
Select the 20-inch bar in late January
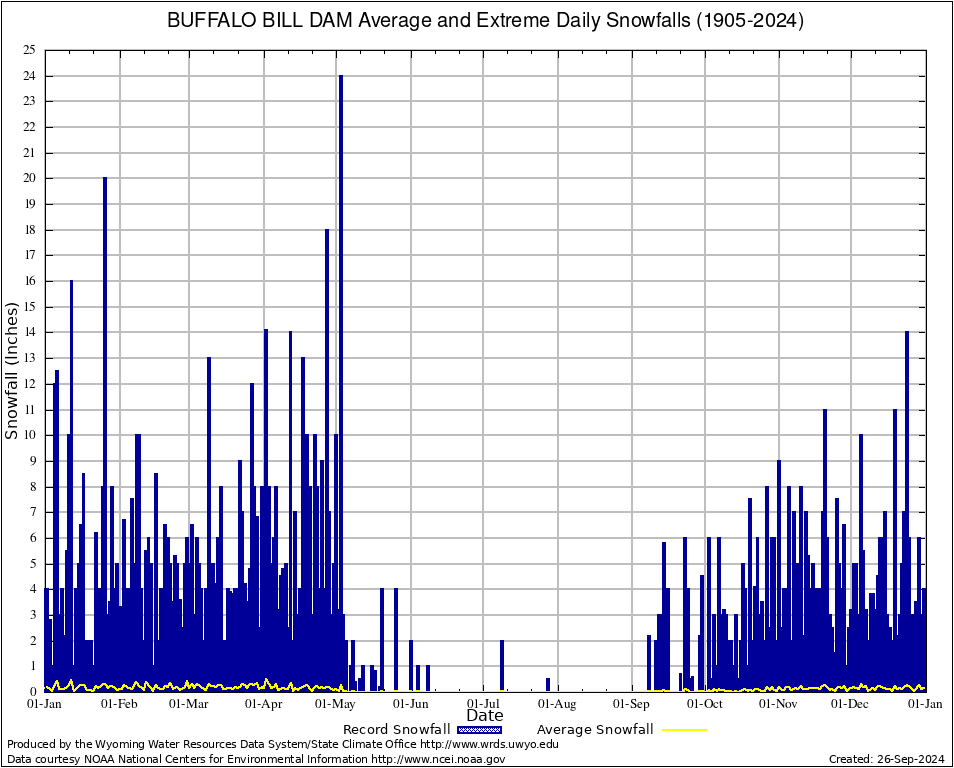coord(105,430)
